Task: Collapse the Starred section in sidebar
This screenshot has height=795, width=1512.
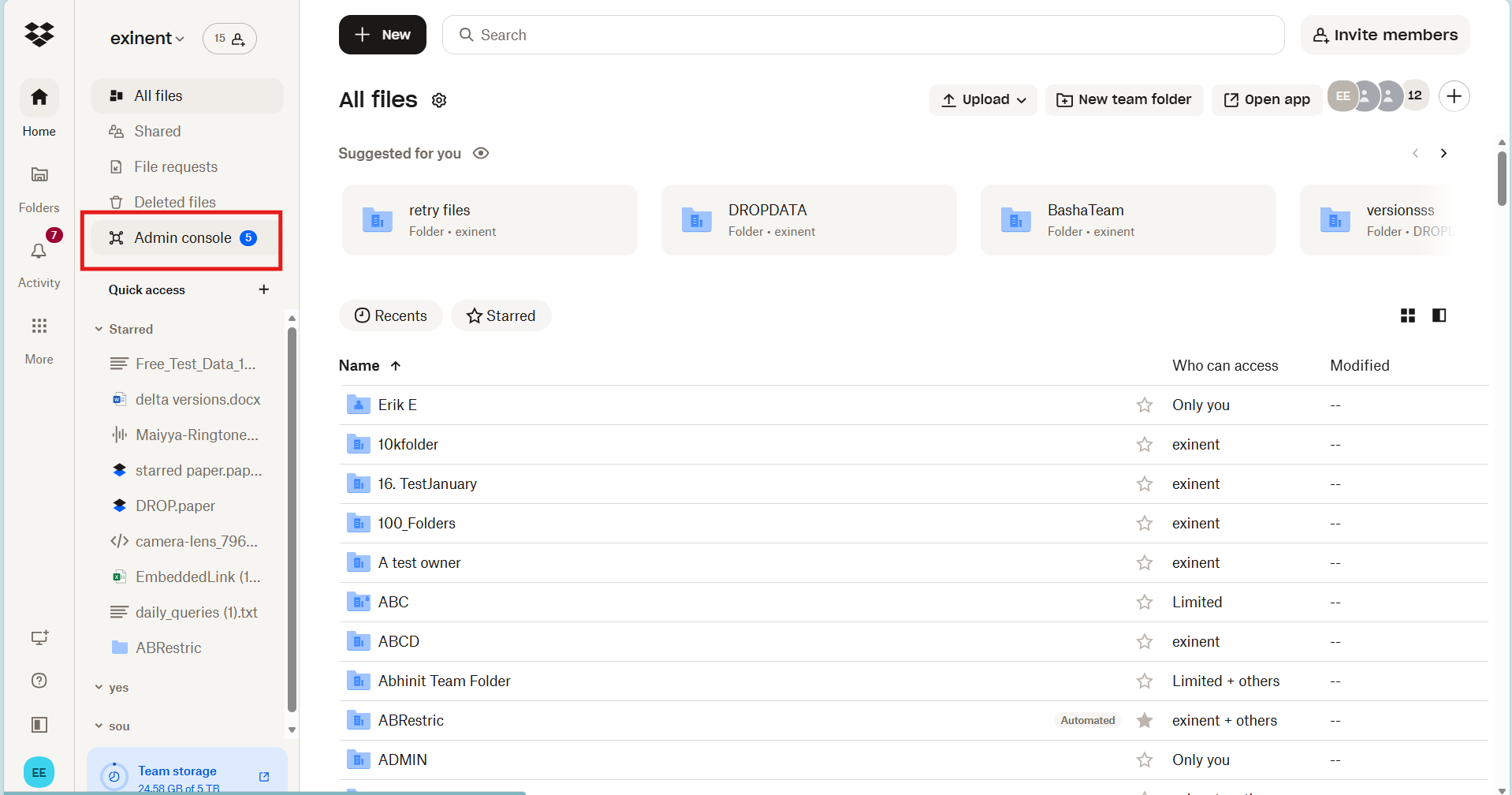Action: coord(99,329)
